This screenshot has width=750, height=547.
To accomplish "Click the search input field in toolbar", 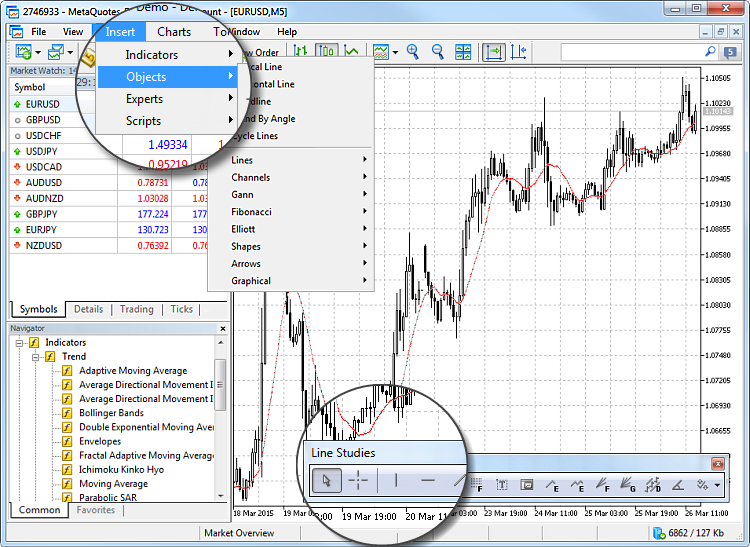I will [x=632, y=52].
